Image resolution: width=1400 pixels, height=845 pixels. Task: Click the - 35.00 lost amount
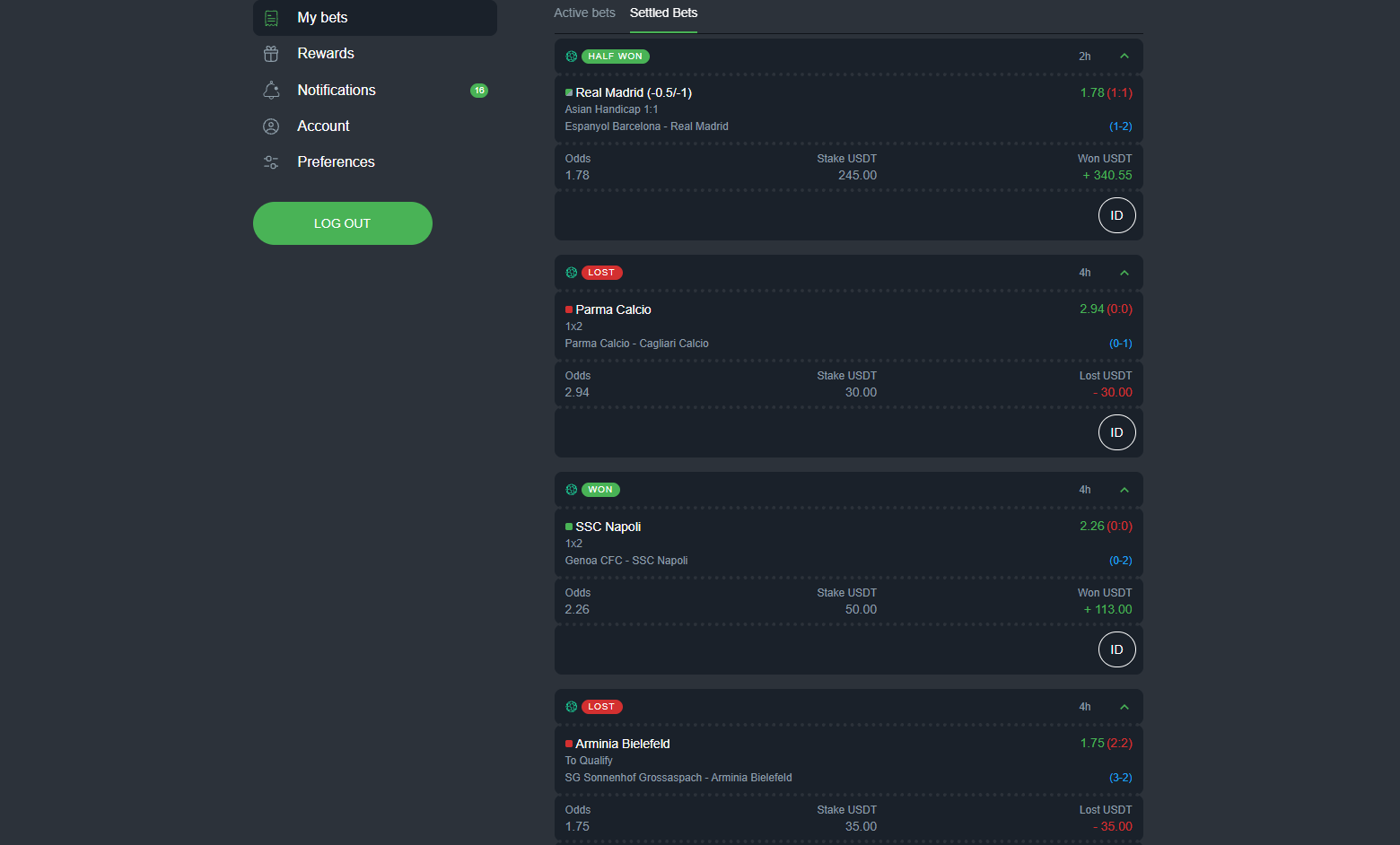1113,827
